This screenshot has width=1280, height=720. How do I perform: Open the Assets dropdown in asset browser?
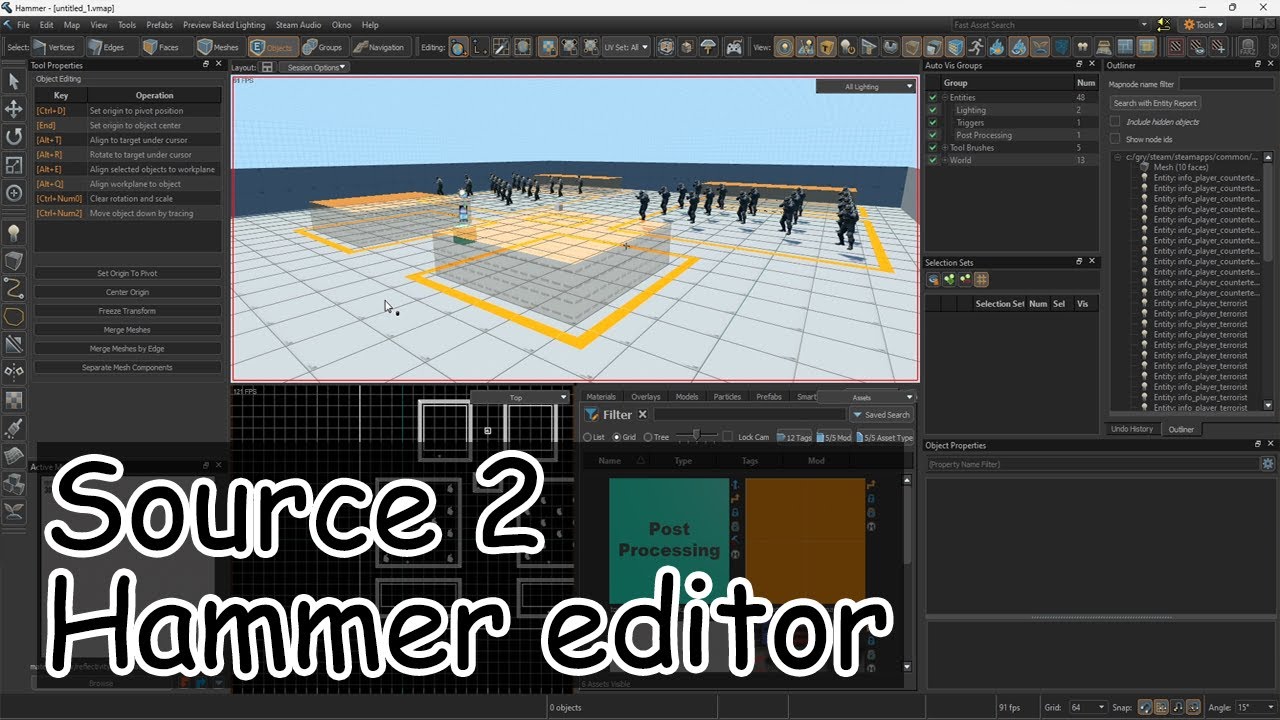tap(867, 397)
